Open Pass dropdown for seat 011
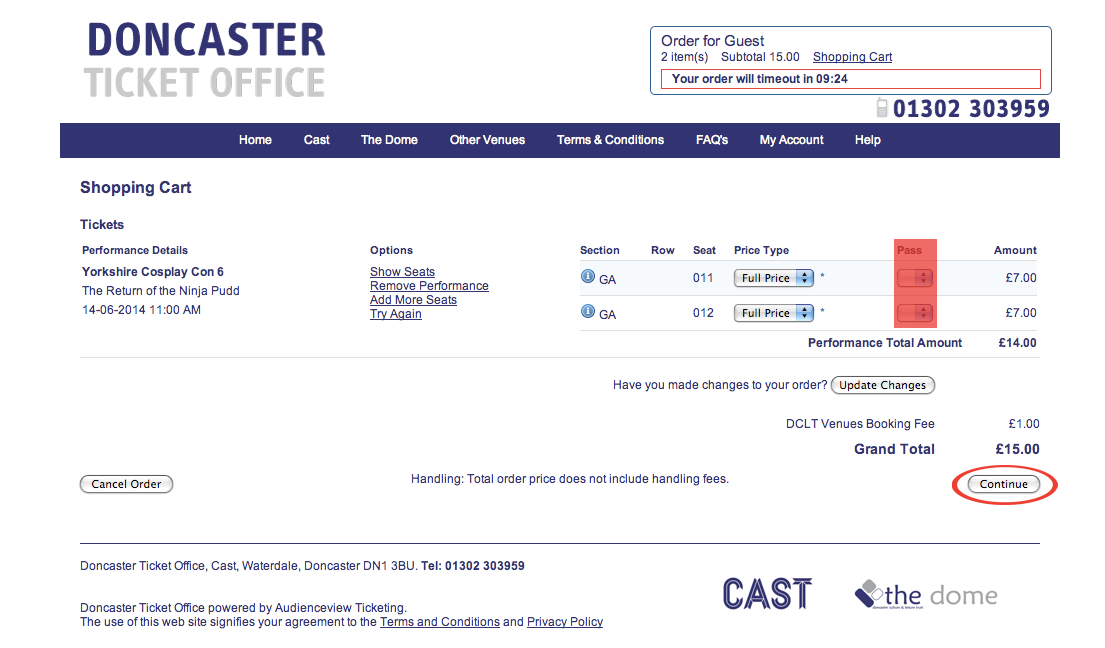 click(x=915, y=278)
